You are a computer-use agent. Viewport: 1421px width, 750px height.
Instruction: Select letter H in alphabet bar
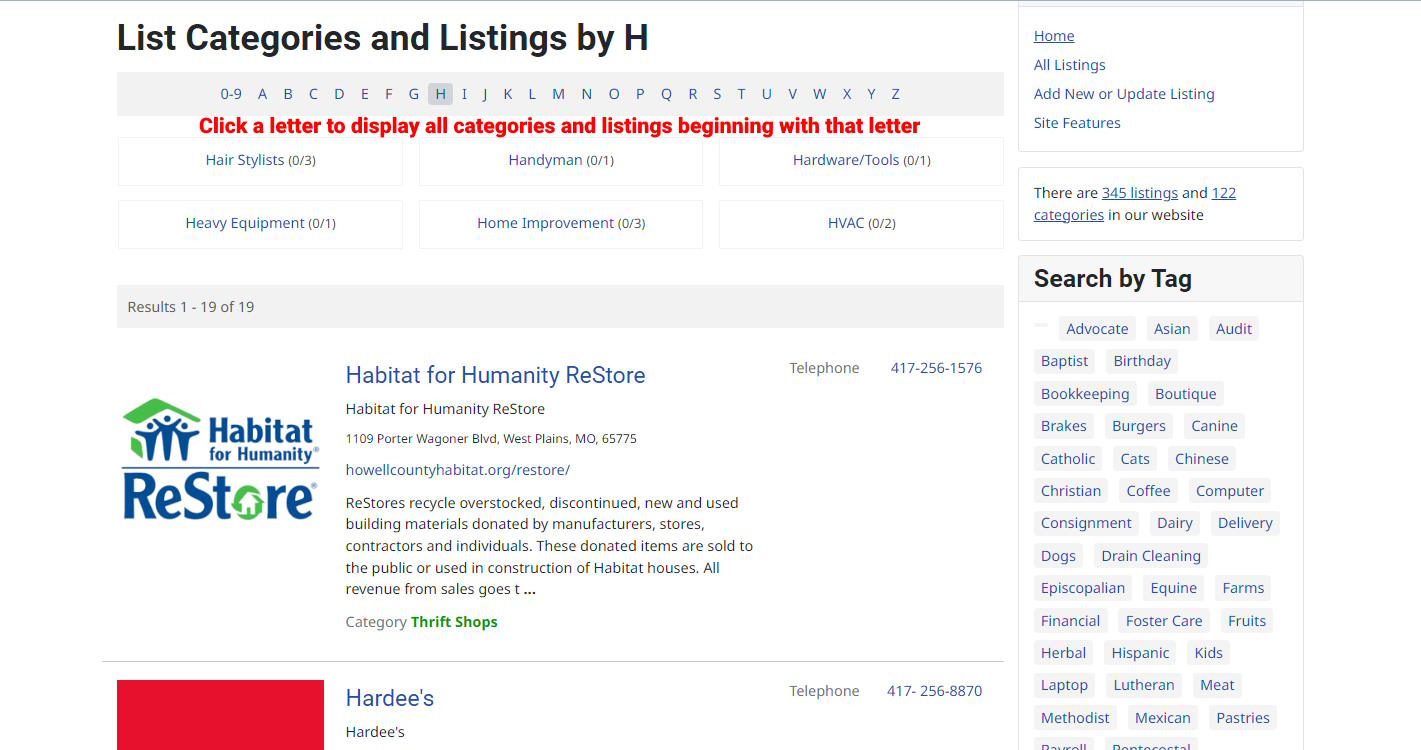tap(440, 94)
